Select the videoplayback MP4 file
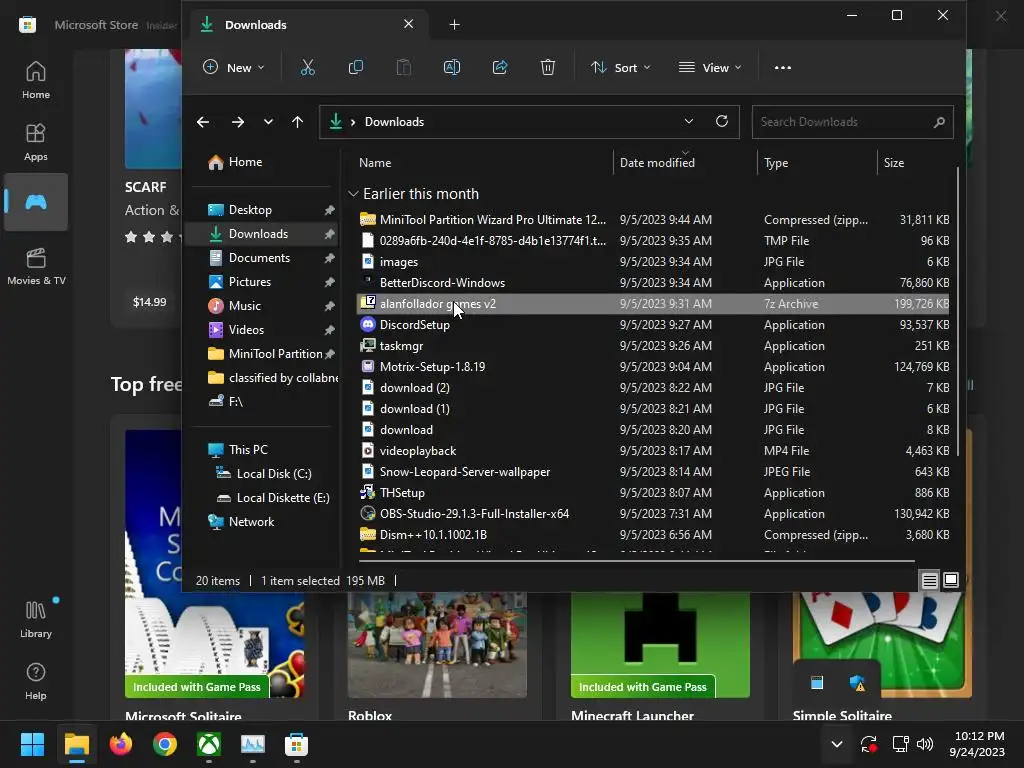 pos(654,451)
